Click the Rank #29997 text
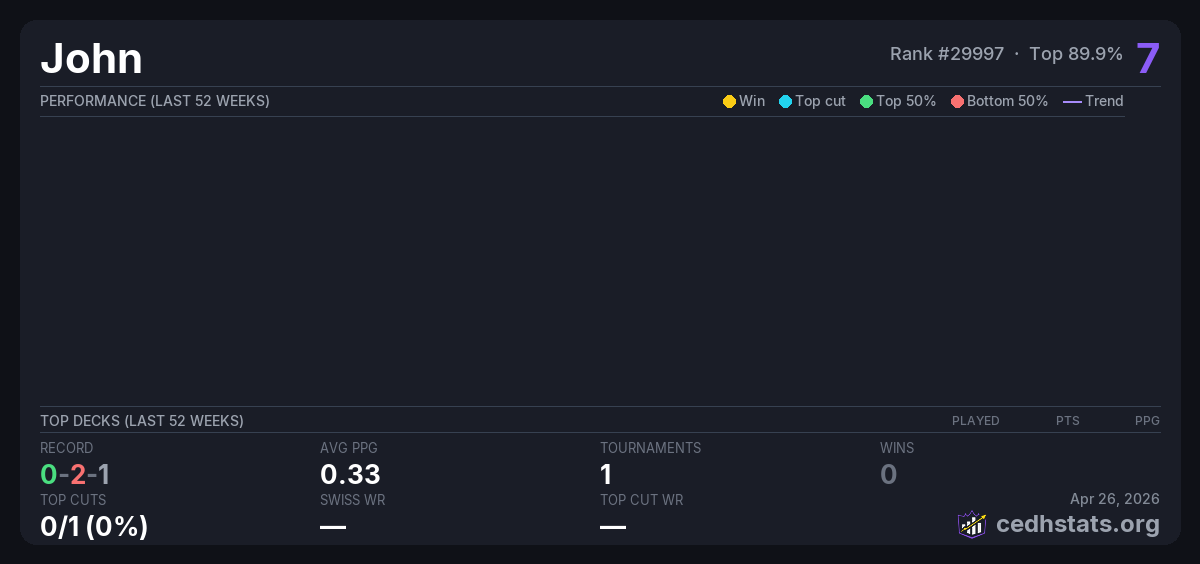The height and width of the screenshot is (564, 1200). tap(946, 54)
